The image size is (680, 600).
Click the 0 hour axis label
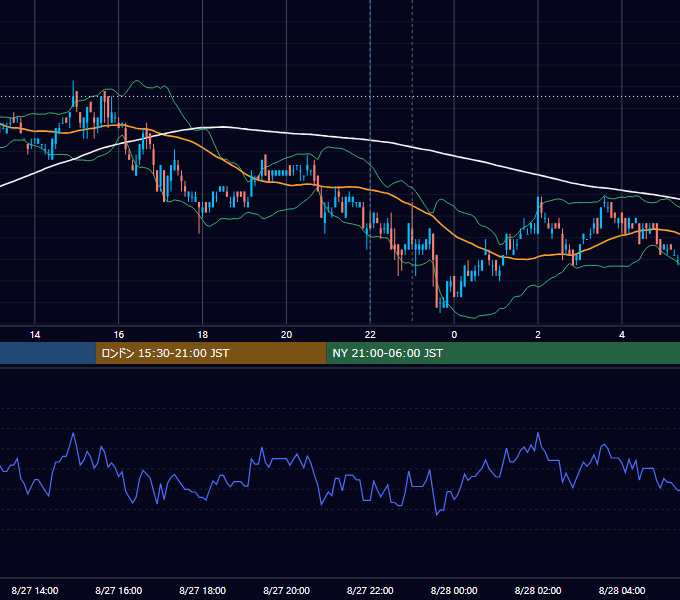(x=454, y=335)
